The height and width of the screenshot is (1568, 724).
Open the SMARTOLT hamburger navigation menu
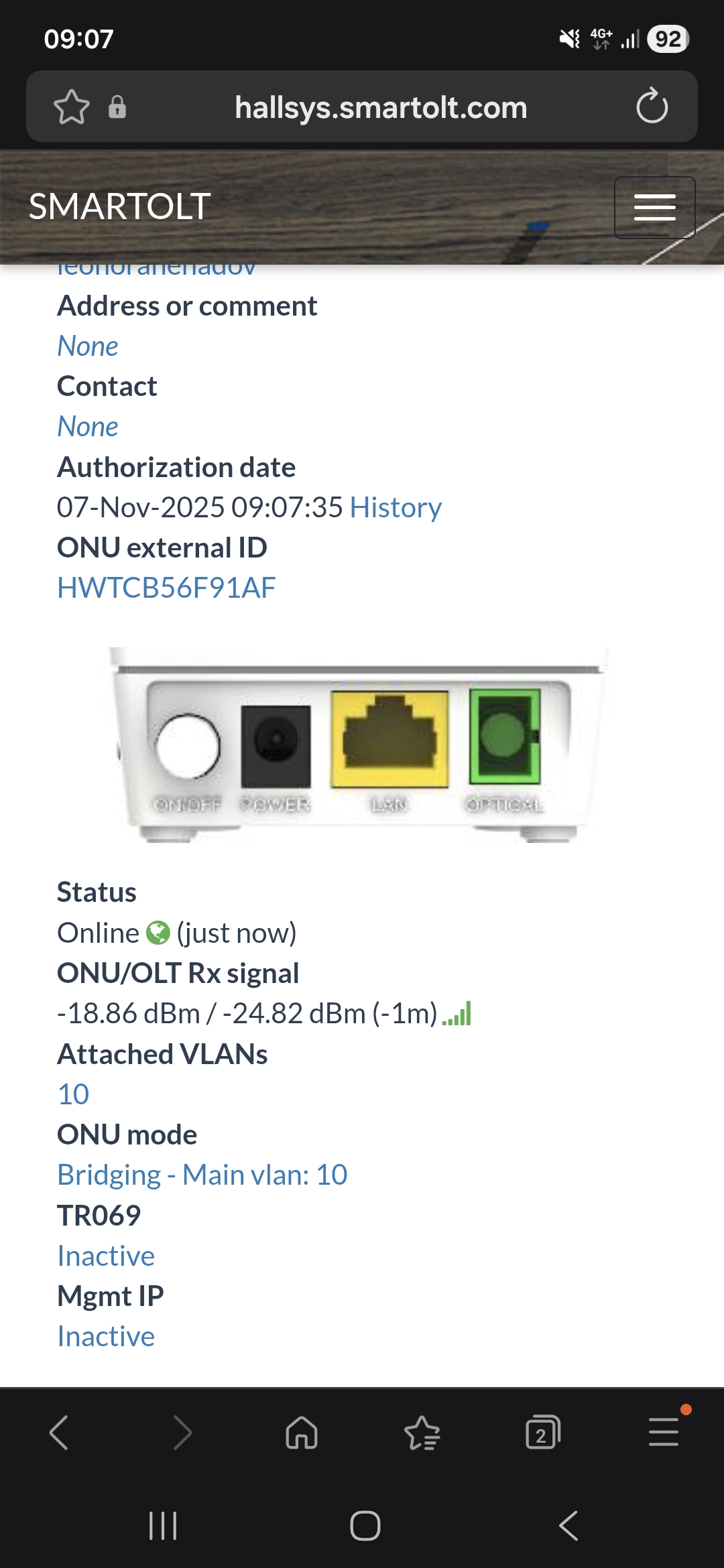point(654,208)
